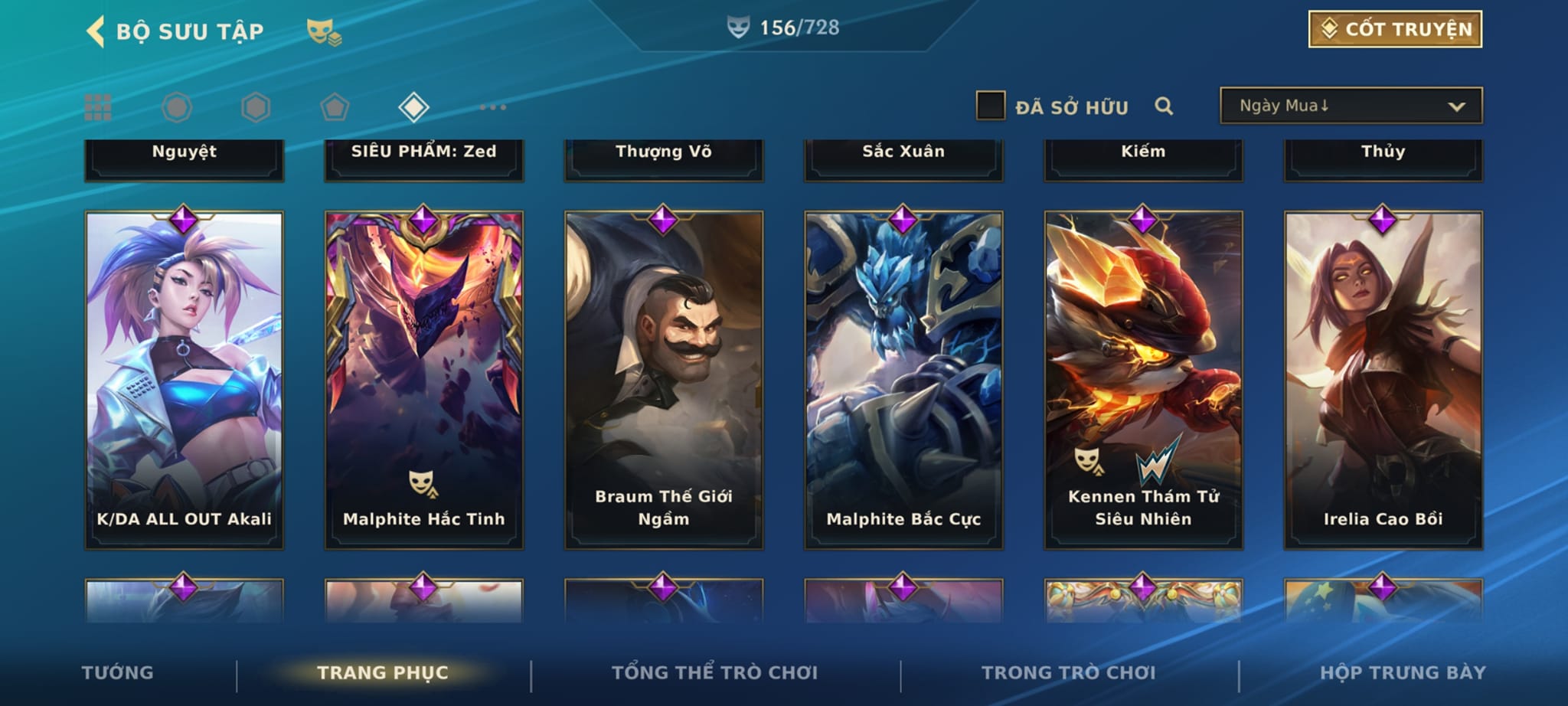Select the Malphite Hắc Tinh skin card
Screen dimensions: 1568x706
pyautogui.click(x=423, y=380)
